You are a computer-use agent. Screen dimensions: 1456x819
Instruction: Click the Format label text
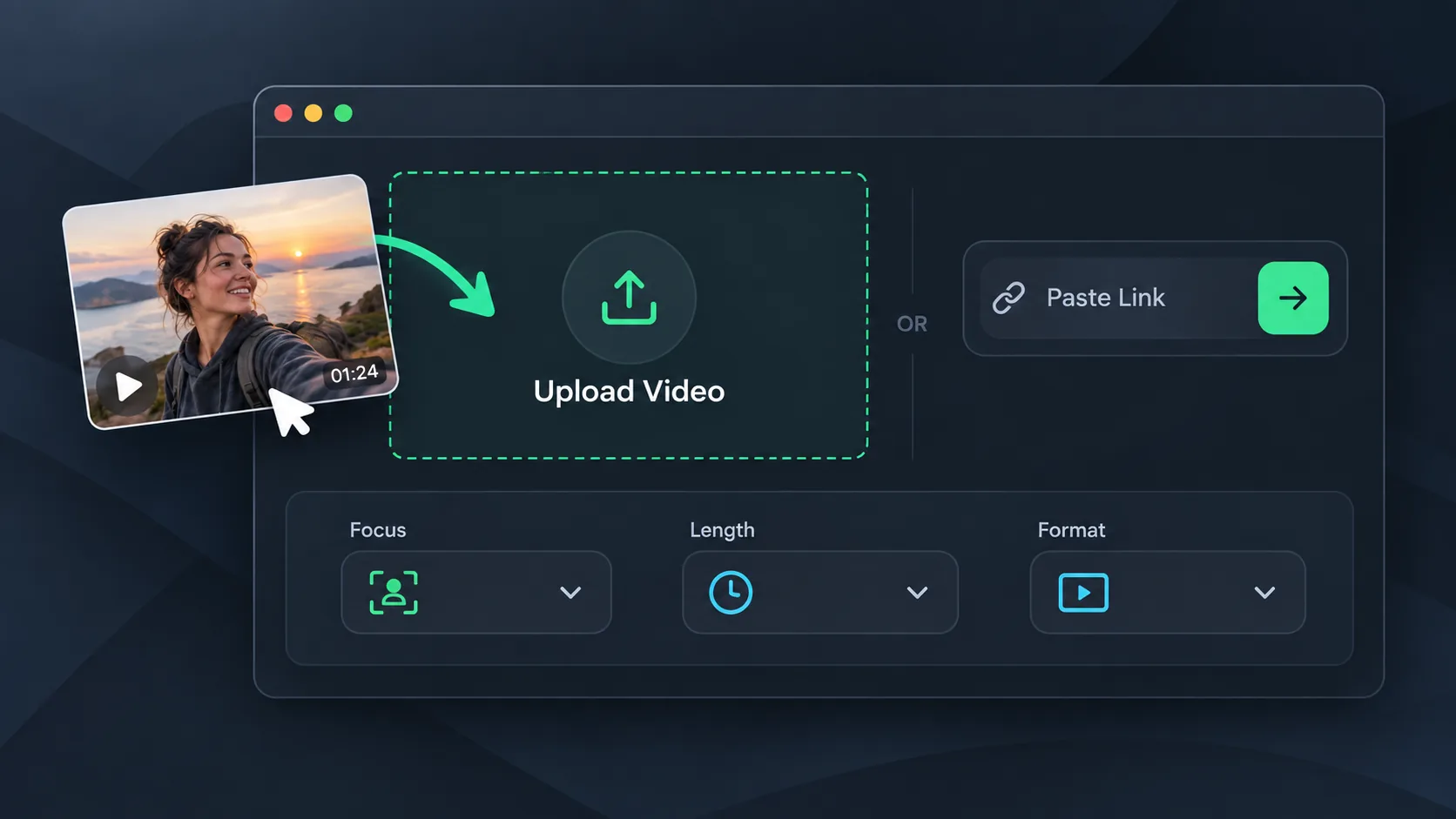[x=1071, y=530]
